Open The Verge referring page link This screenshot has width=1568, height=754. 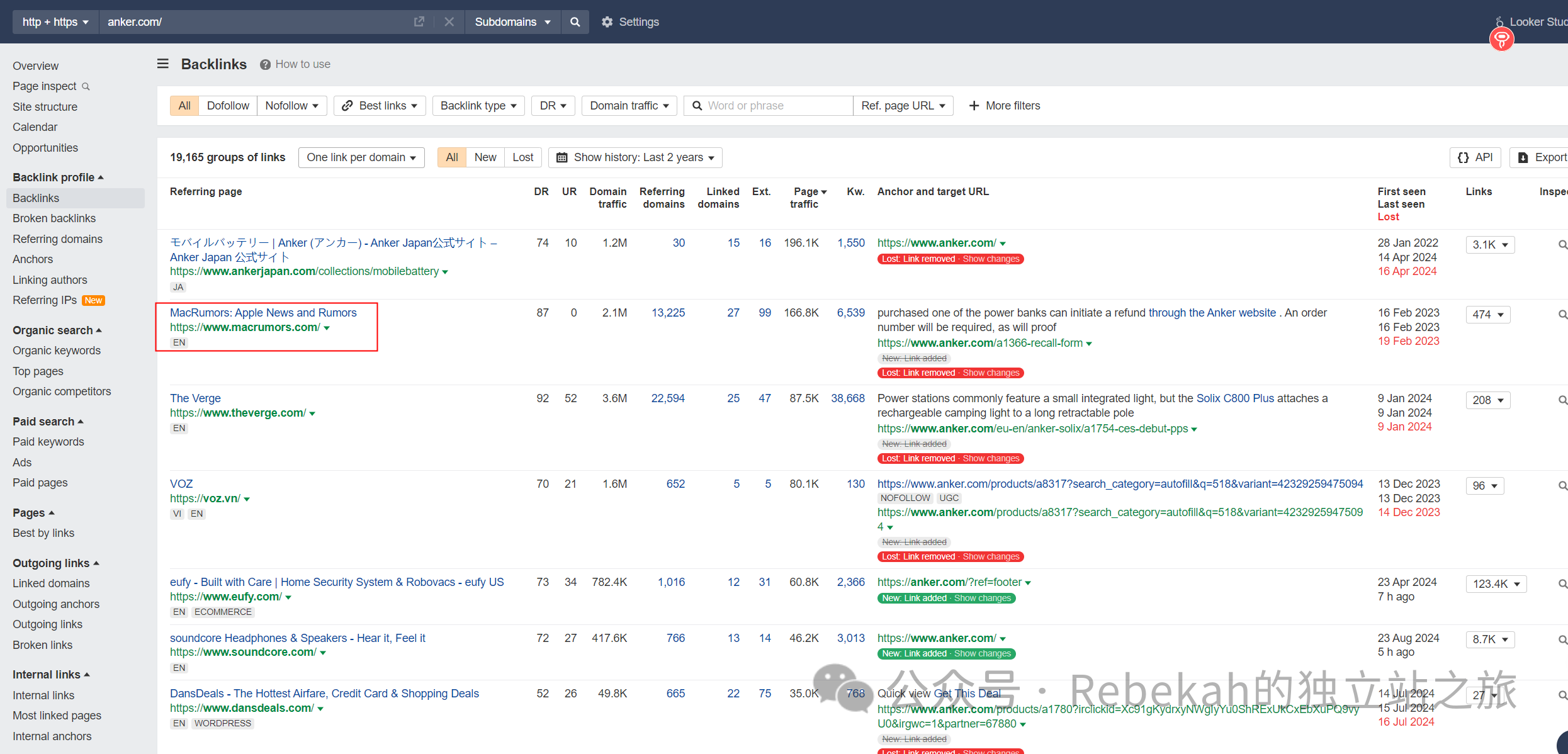click(x=195, y=398)
